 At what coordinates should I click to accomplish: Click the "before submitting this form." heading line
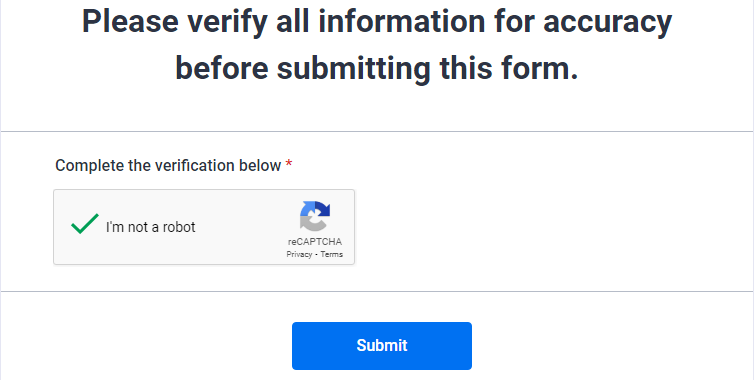377,68
